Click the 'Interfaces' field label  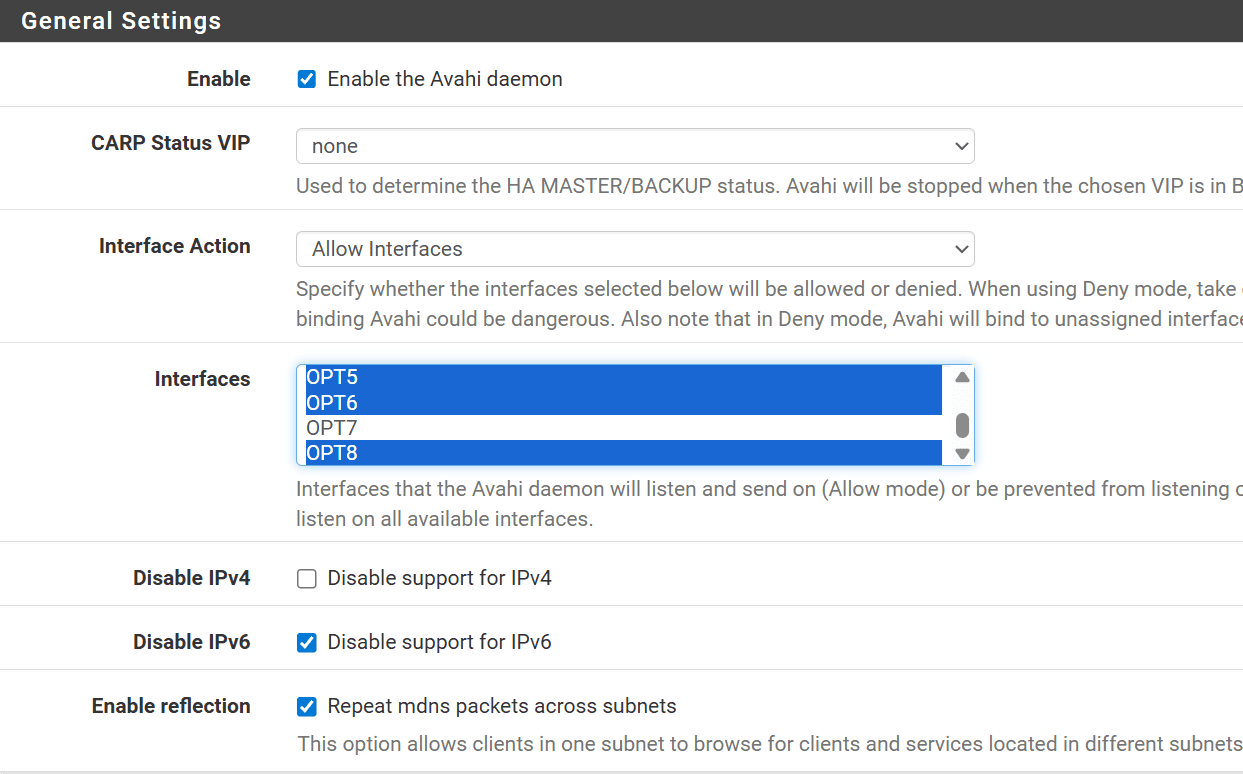pos(202,379)
